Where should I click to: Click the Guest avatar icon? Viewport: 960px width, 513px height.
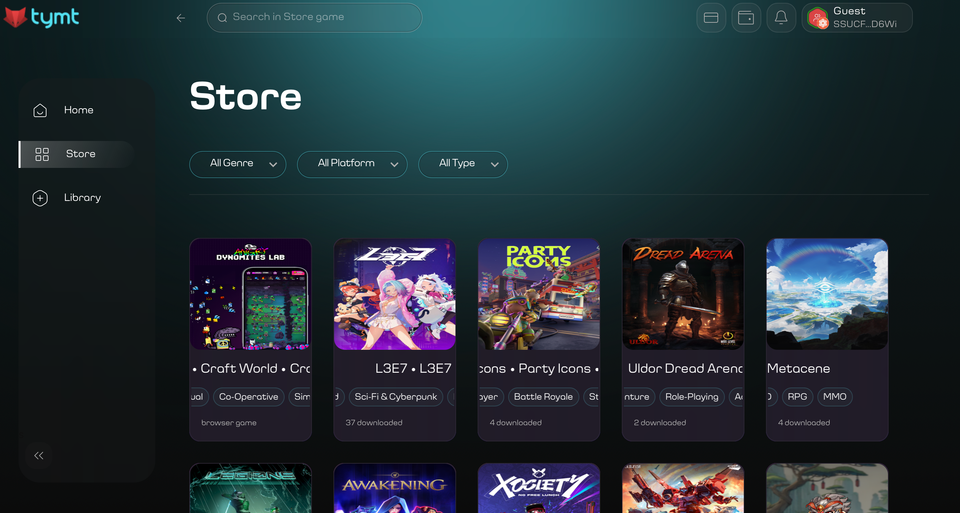(818, 18)
